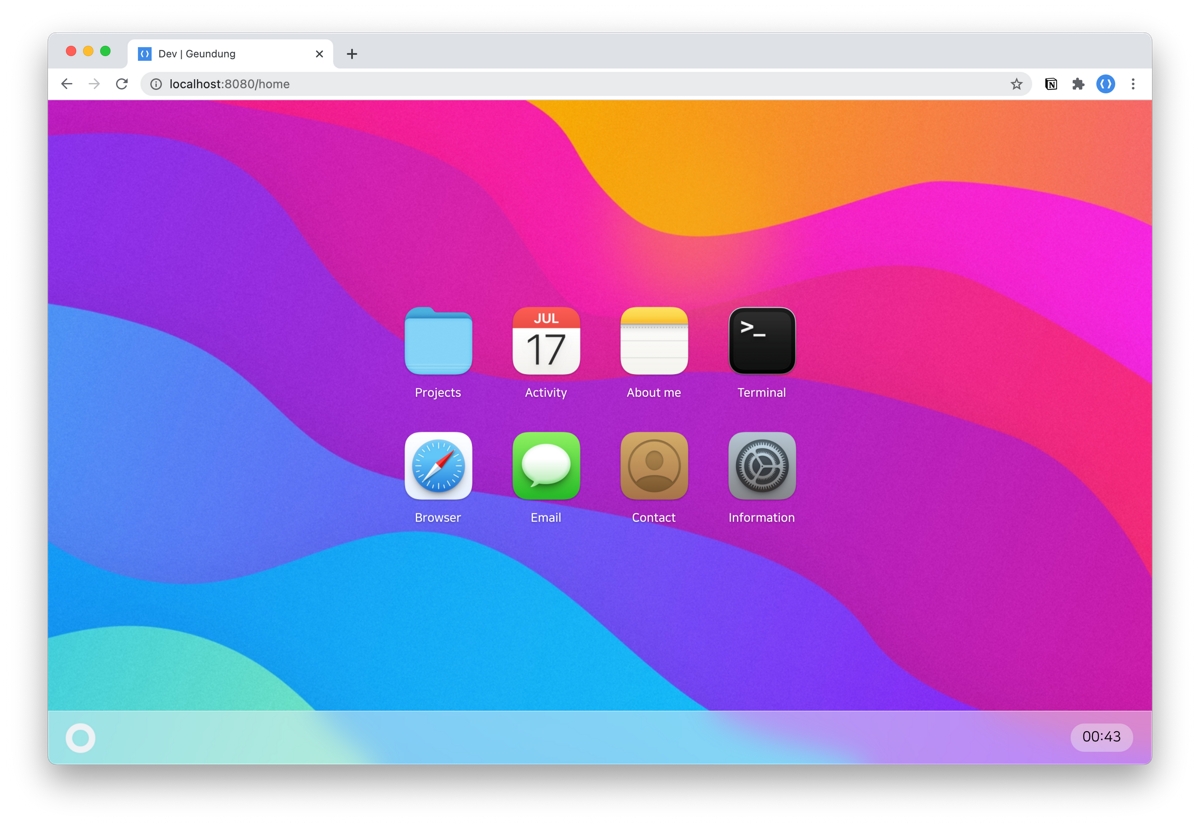Click the browser back arrow
Screen dimensions: 1200x828
point(67,84)
